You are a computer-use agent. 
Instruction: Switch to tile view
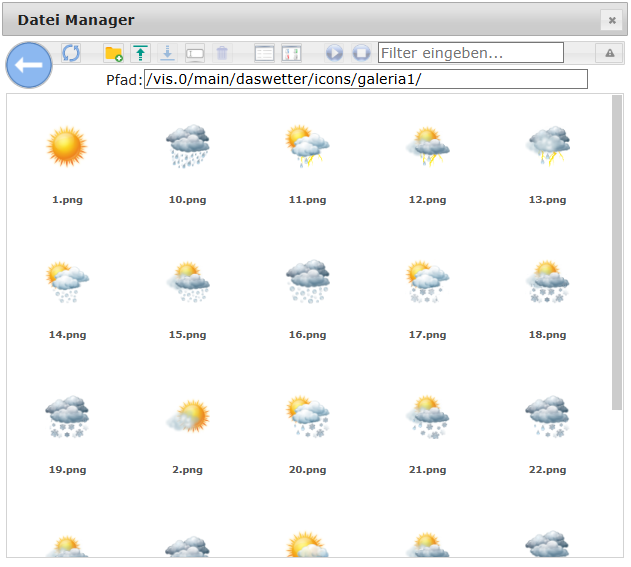pyautogui.click(x=291, y=53)
